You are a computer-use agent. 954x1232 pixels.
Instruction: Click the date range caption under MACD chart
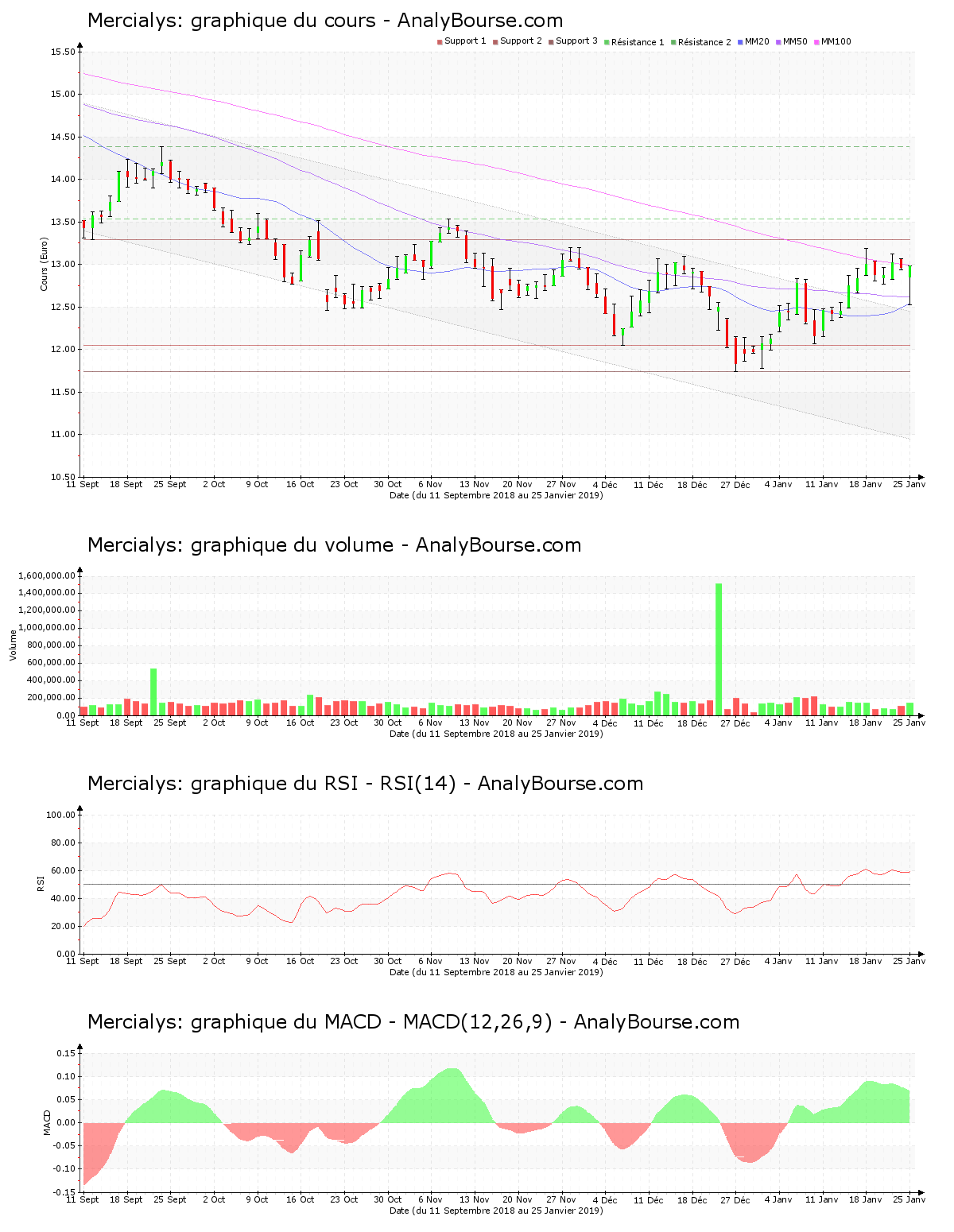[496, 1211]
